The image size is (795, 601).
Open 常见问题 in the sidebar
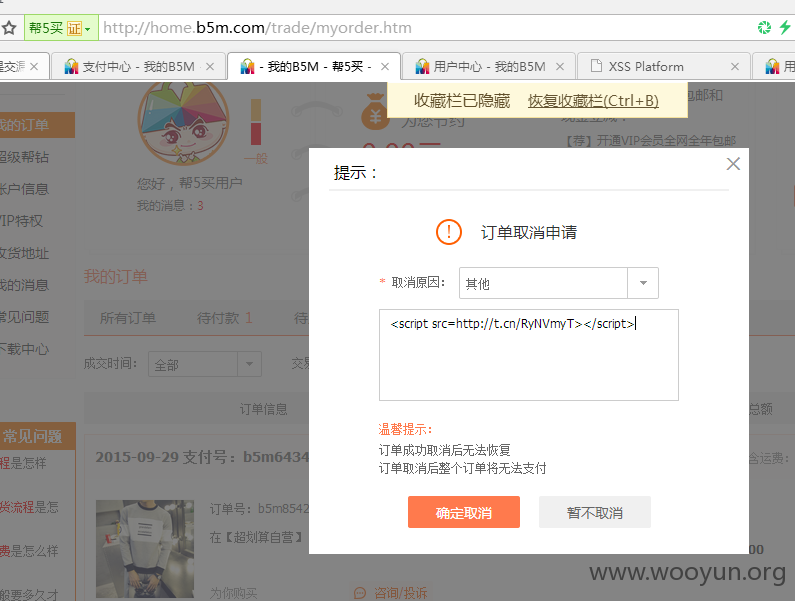[24, 317]
